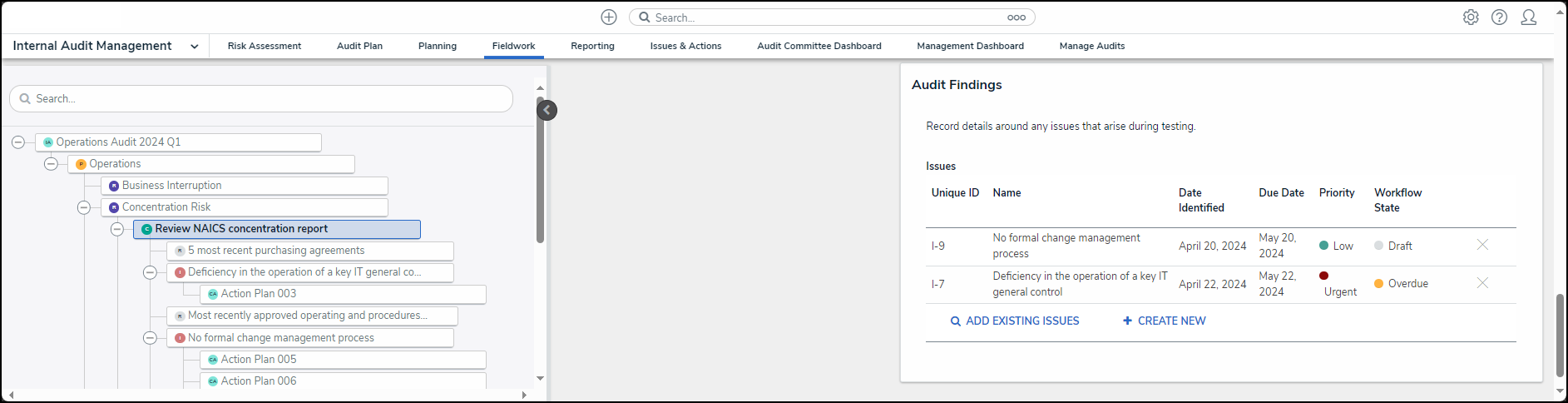
Task: Click Create New issue button
Action: (x=1164, y=321)
